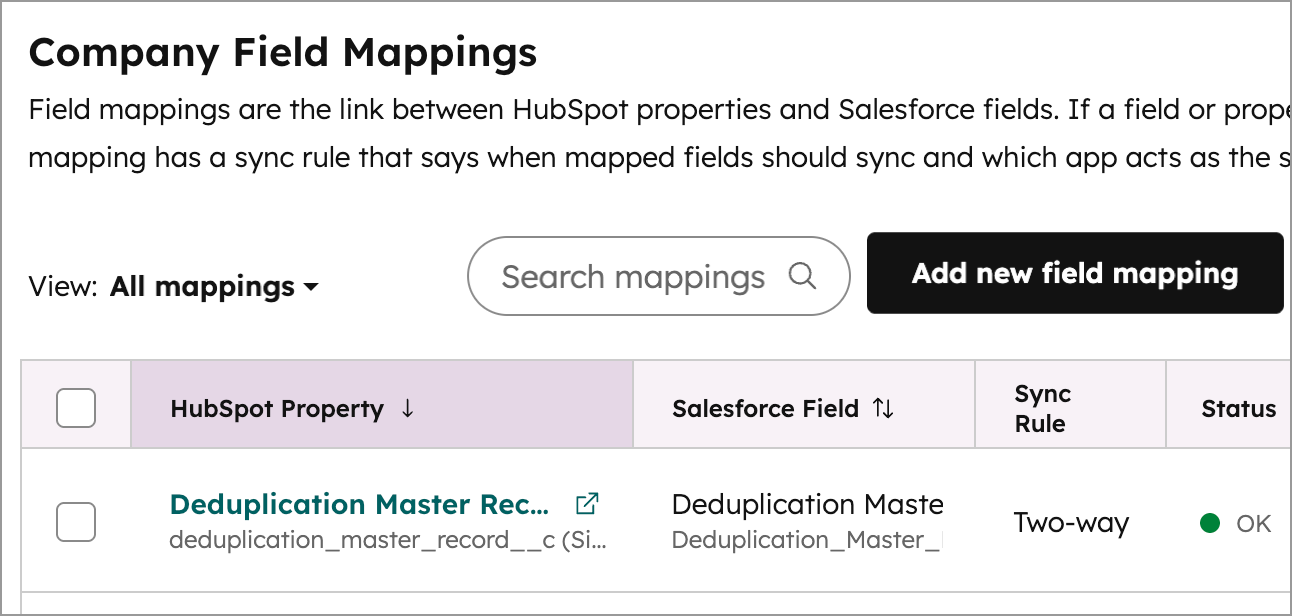
Task: Click the green OK status dot
Action: click(x=1211, y=522)
